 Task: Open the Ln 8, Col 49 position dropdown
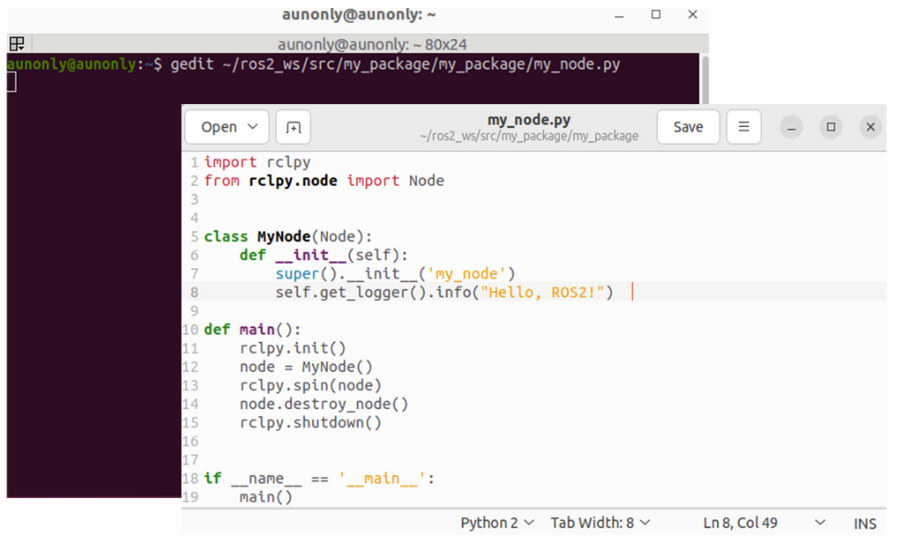765,523
